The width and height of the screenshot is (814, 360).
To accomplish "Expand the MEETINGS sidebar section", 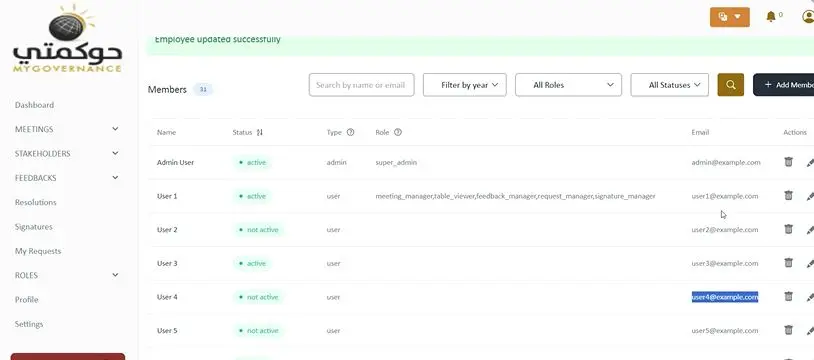I will pos(67,129).
